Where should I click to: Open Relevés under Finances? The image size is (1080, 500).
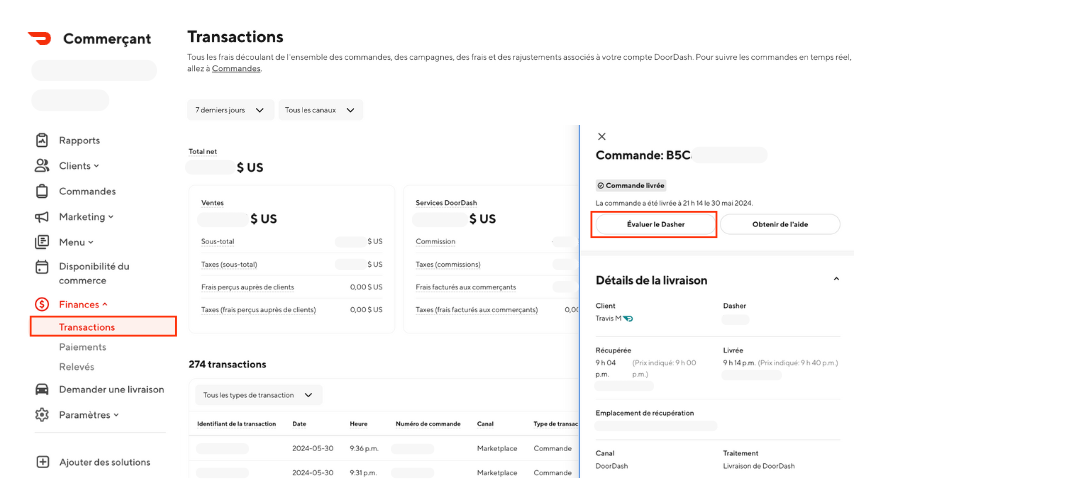click(x=76, y=367)
